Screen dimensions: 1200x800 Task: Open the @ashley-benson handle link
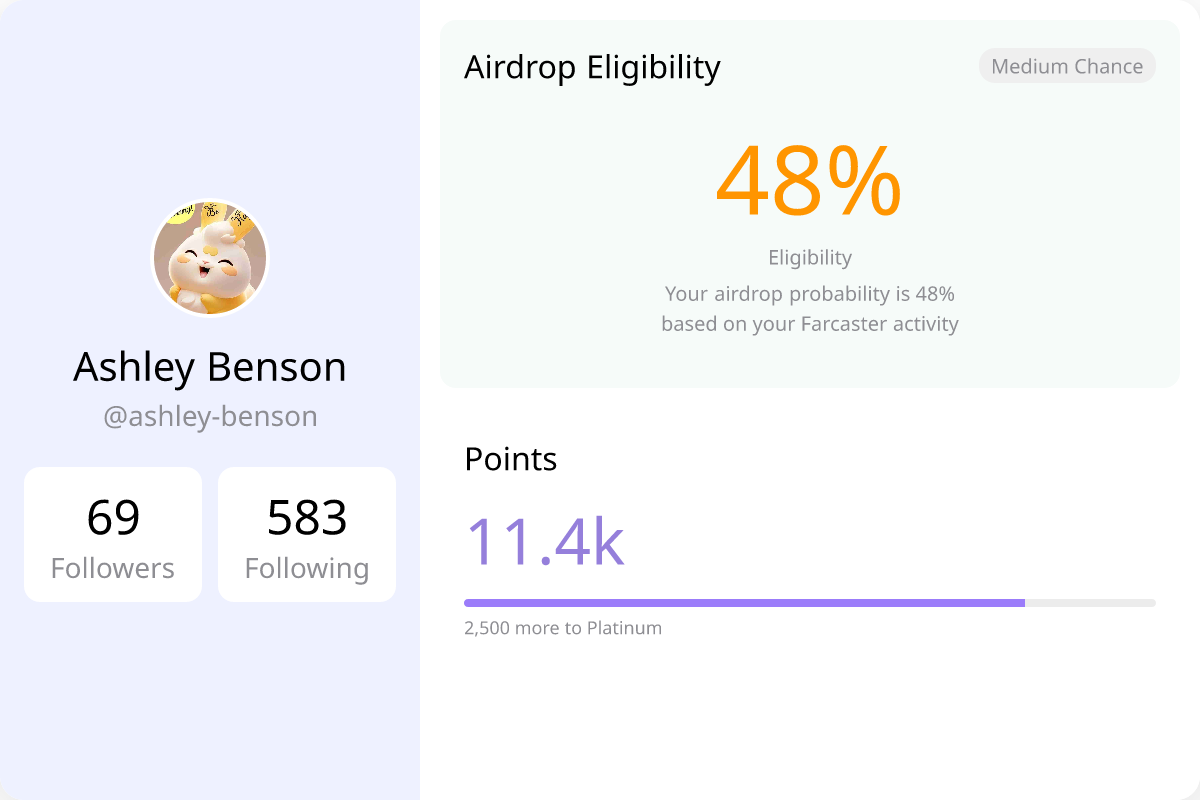tap(210, 416)
